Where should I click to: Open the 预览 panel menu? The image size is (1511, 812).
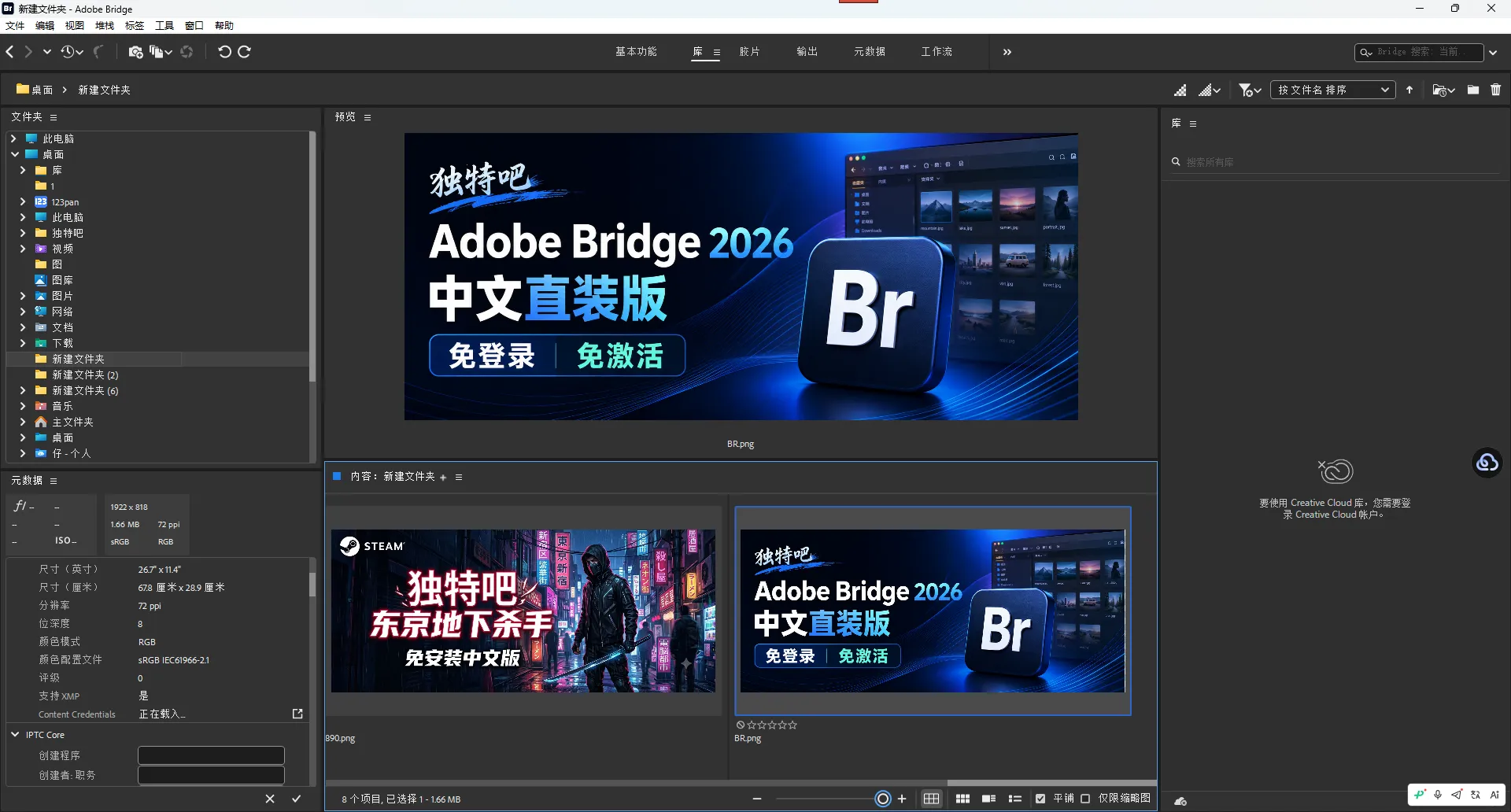click(x=368, y=117)
